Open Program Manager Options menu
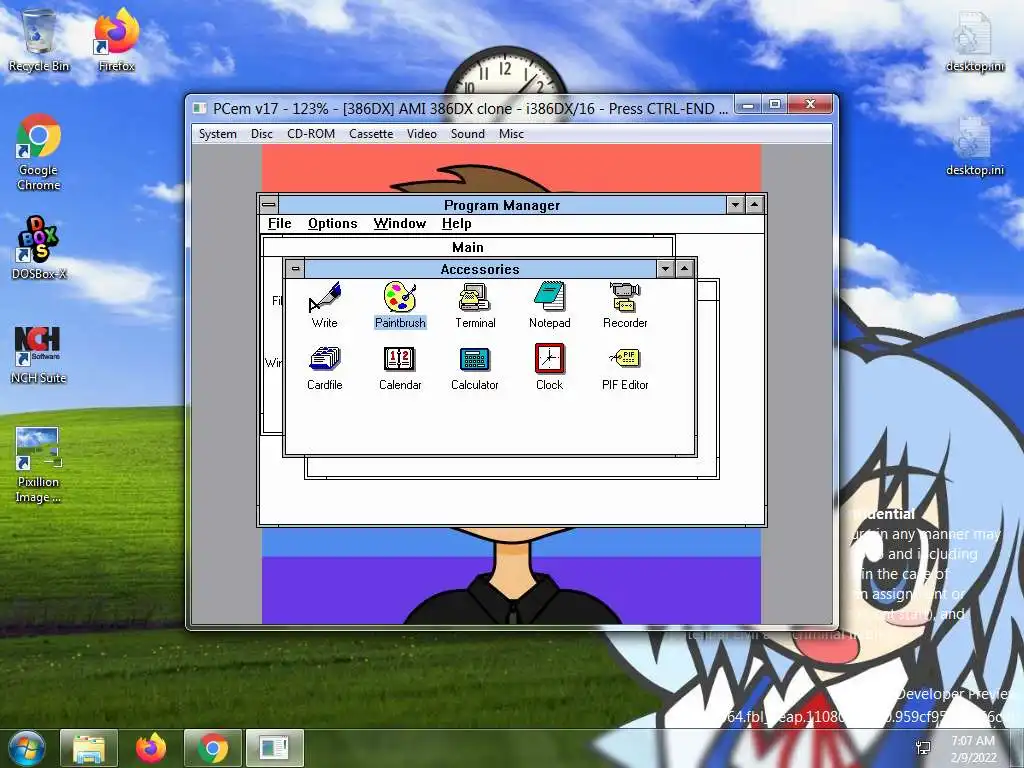 tap(332, 223)
